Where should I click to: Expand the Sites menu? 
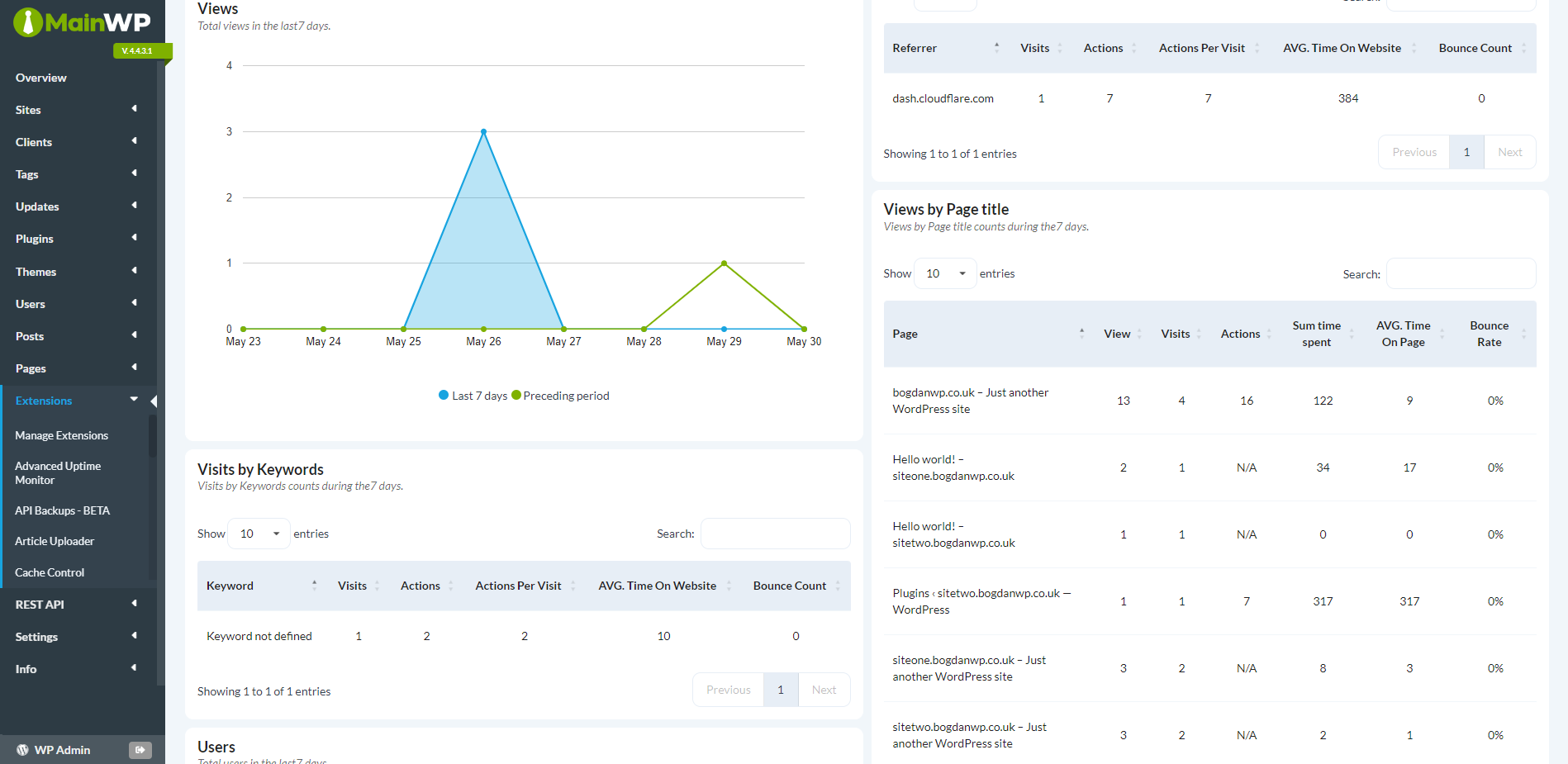tap(78, 110)
